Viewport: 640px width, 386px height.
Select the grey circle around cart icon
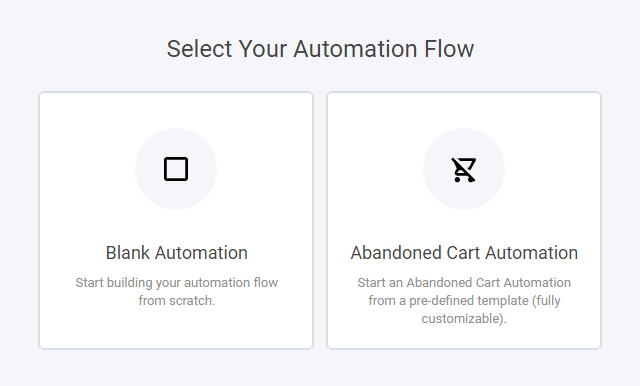(x=464, y=169)
